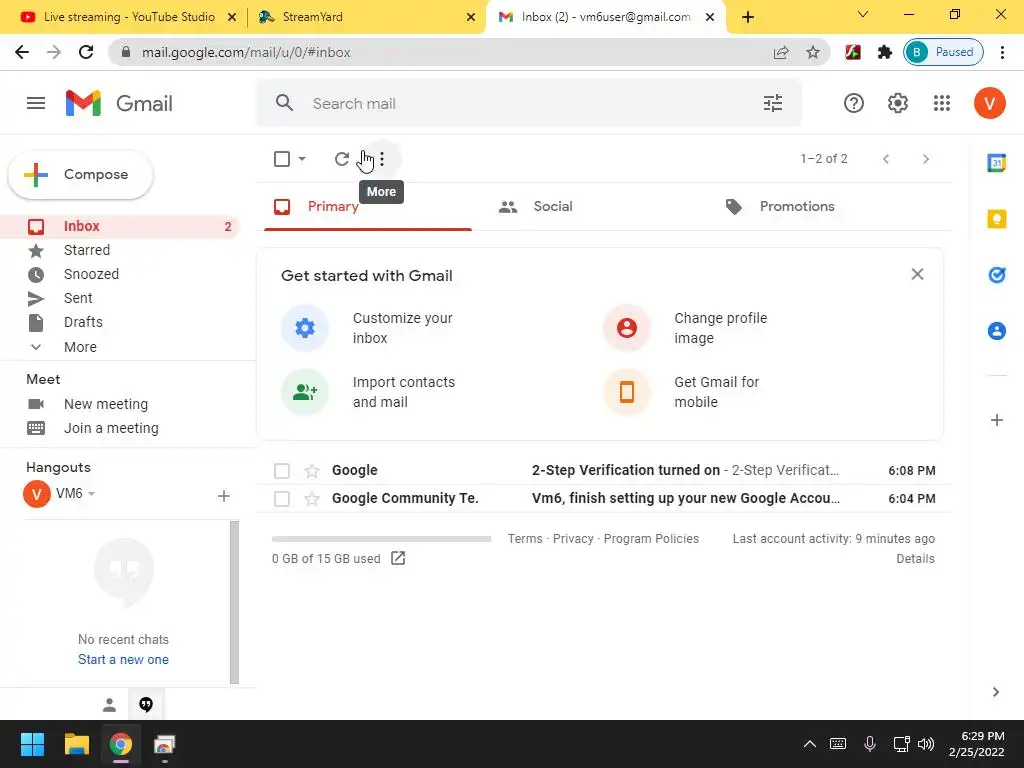This screenshot has height=768, width=1024.
Task: Refresh the inbox list
Action: pos(342,159)
